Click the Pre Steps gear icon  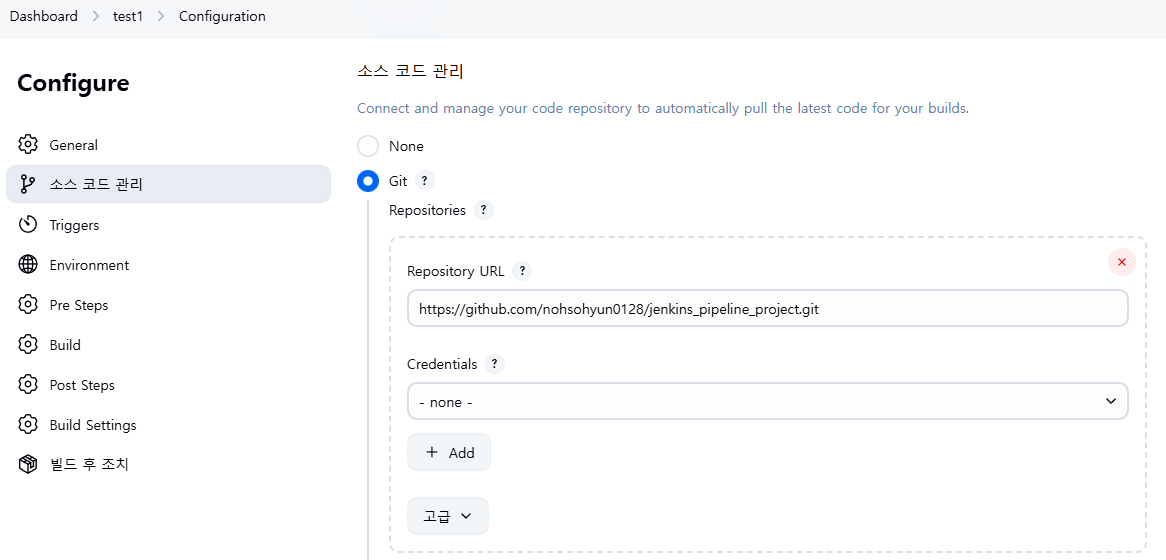28,305
